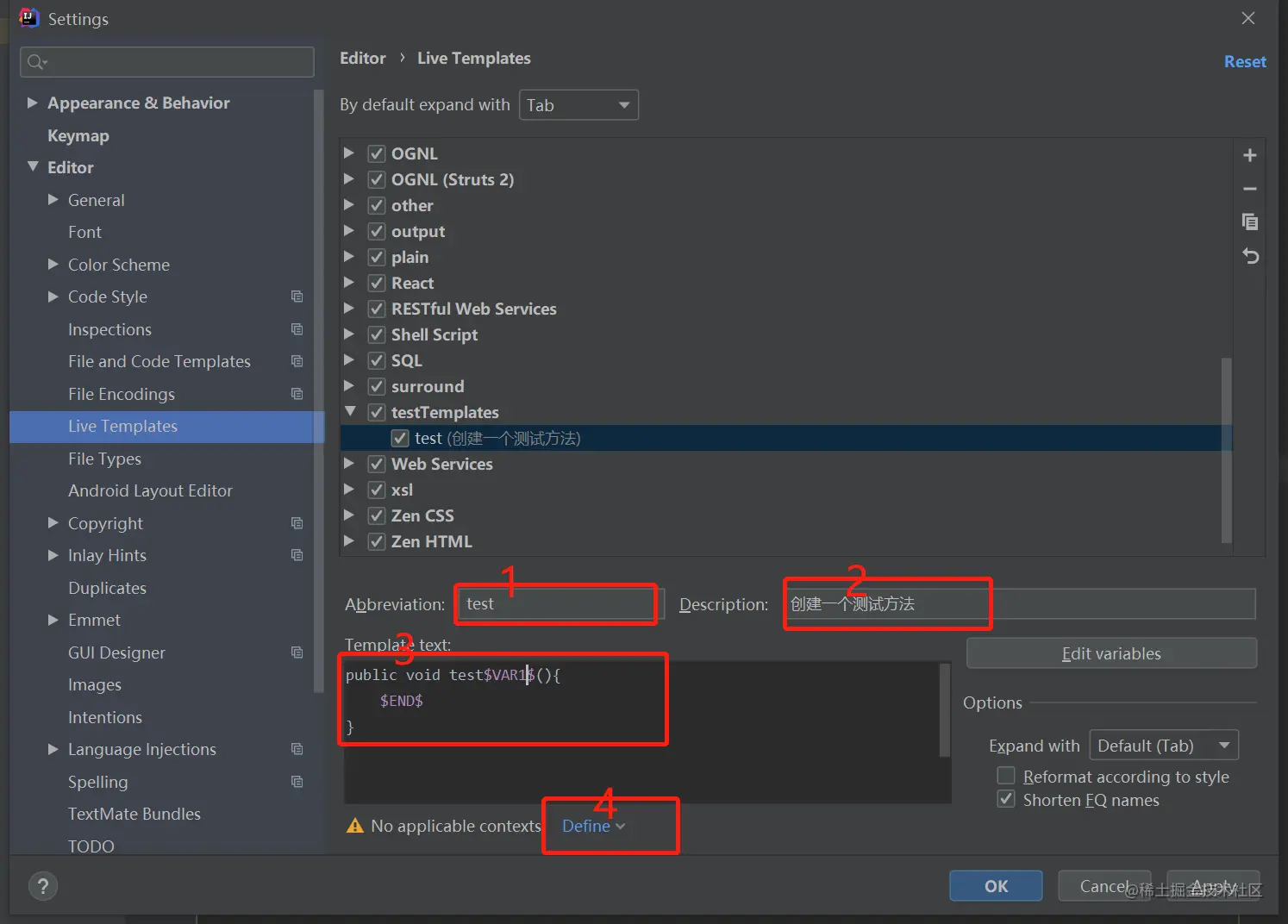Open the Keymap settings page

coord(78,135)
